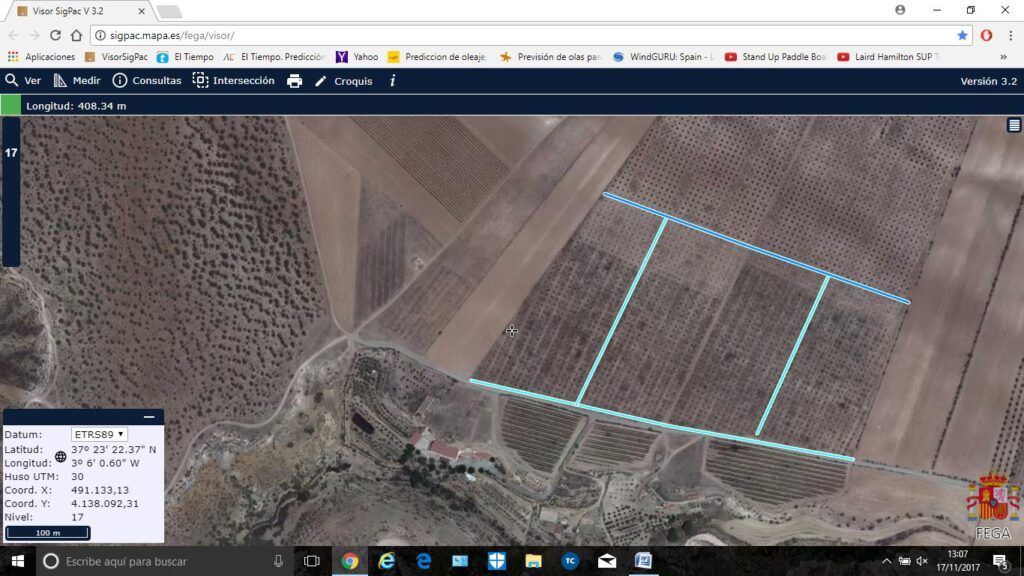
Task: Click the globe icon beside Latitud
Action: (61, 456)
